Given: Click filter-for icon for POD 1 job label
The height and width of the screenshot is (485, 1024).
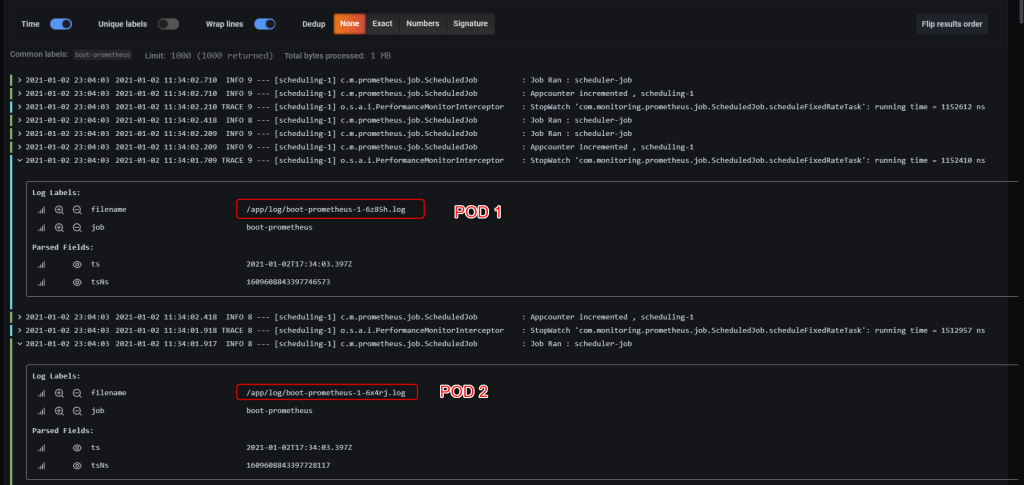Looking at the screenshot, I should coord(60,227).
